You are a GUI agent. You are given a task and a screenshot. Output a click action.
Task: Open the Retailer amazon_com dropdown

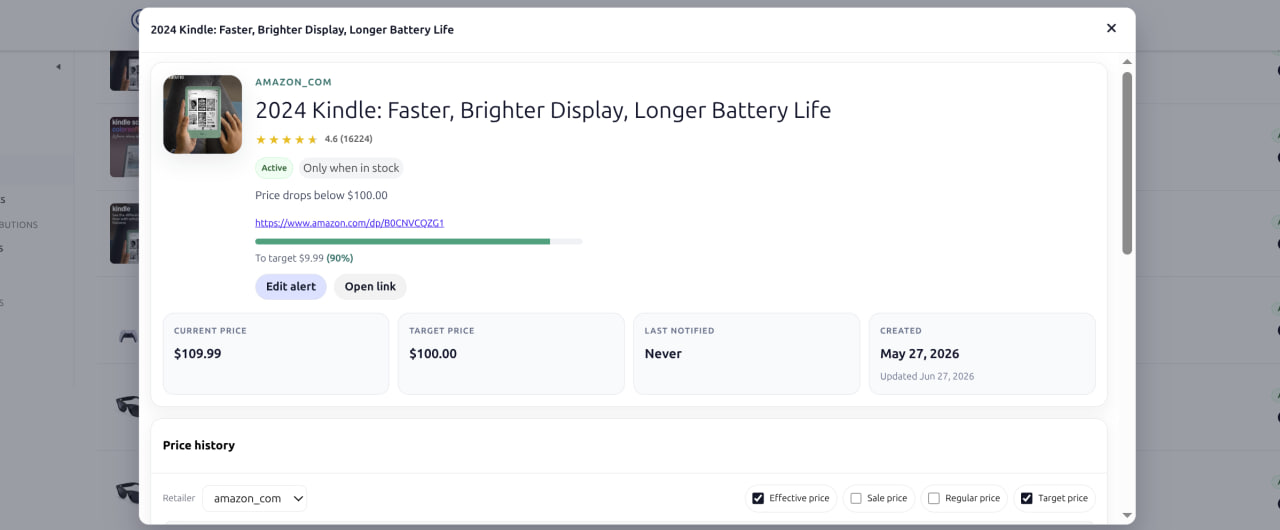pos(255,498)
